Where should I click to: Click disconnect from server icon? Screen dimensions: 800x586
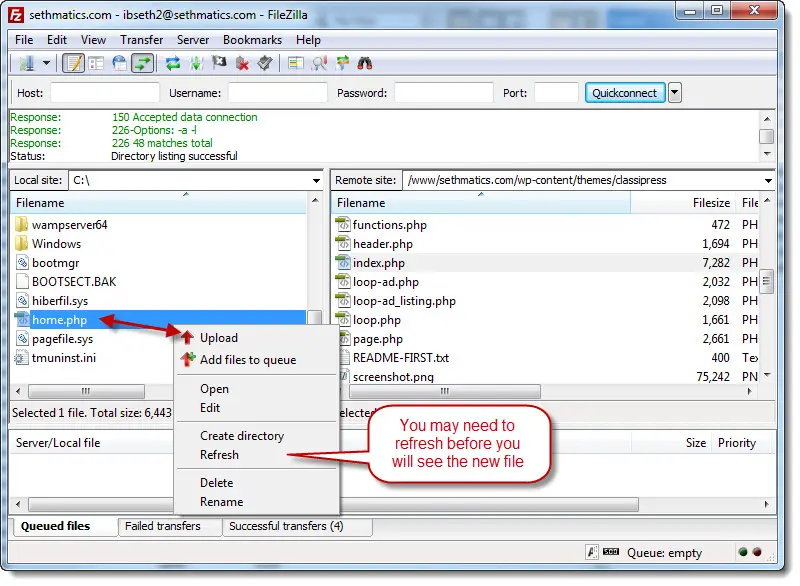242,63
